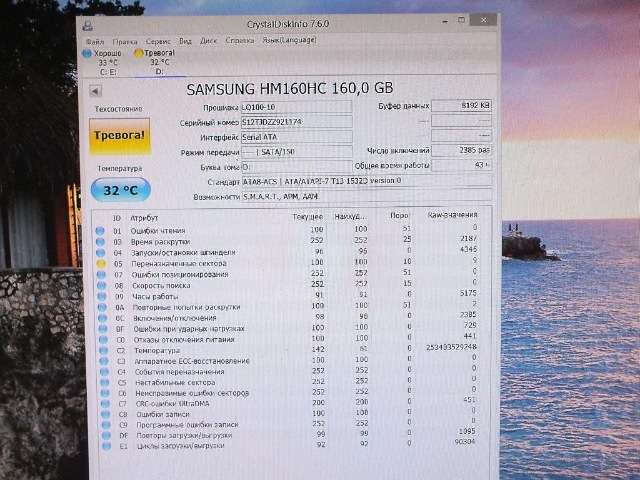Image resolution: width=640 pixels, height=480 pixels.
Task: Click the Raw-значения column header
Action: tap(452, 215)
